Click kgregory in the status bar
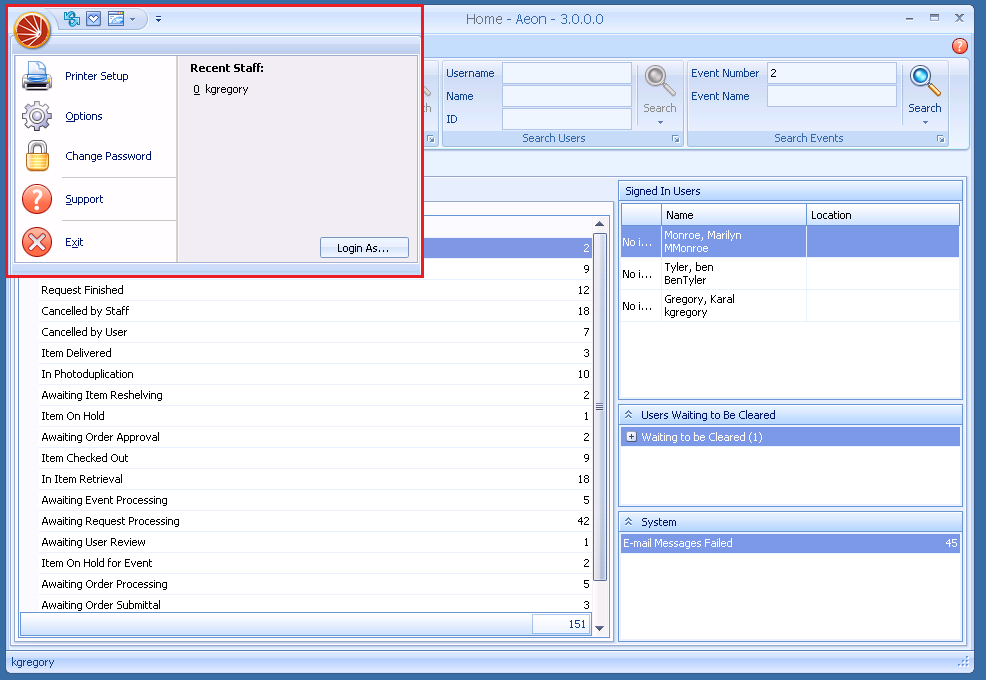 [x=33, y=662]
